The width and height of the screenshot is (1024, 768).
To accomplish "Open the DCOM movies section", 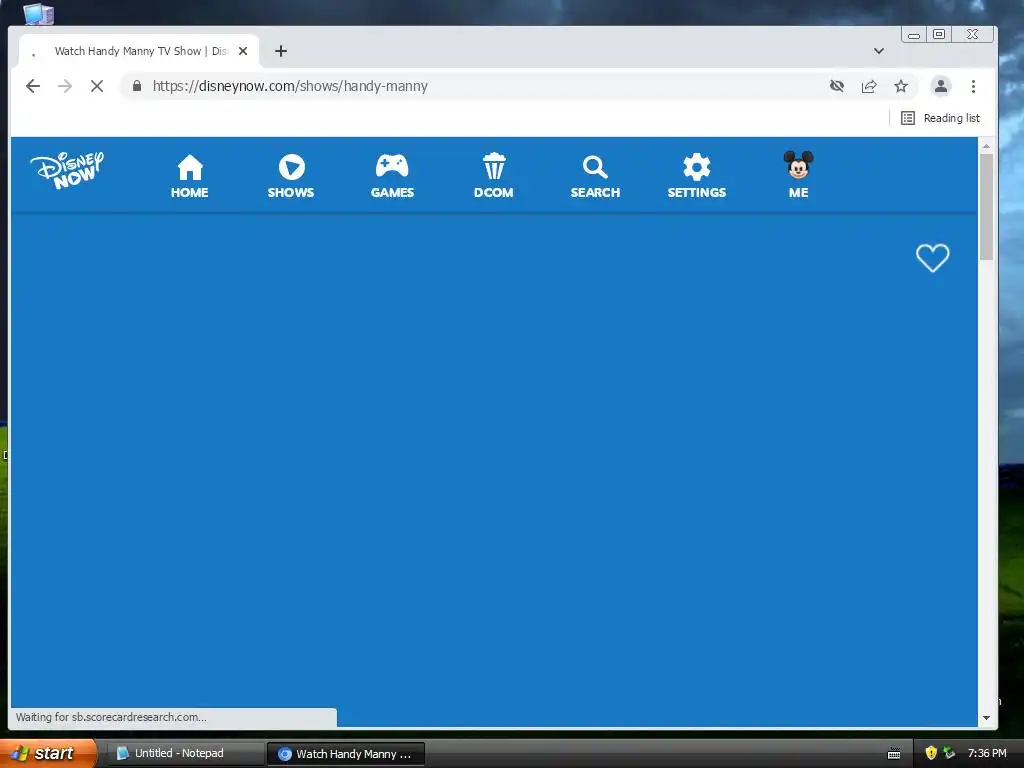I will tap(494, 176).
